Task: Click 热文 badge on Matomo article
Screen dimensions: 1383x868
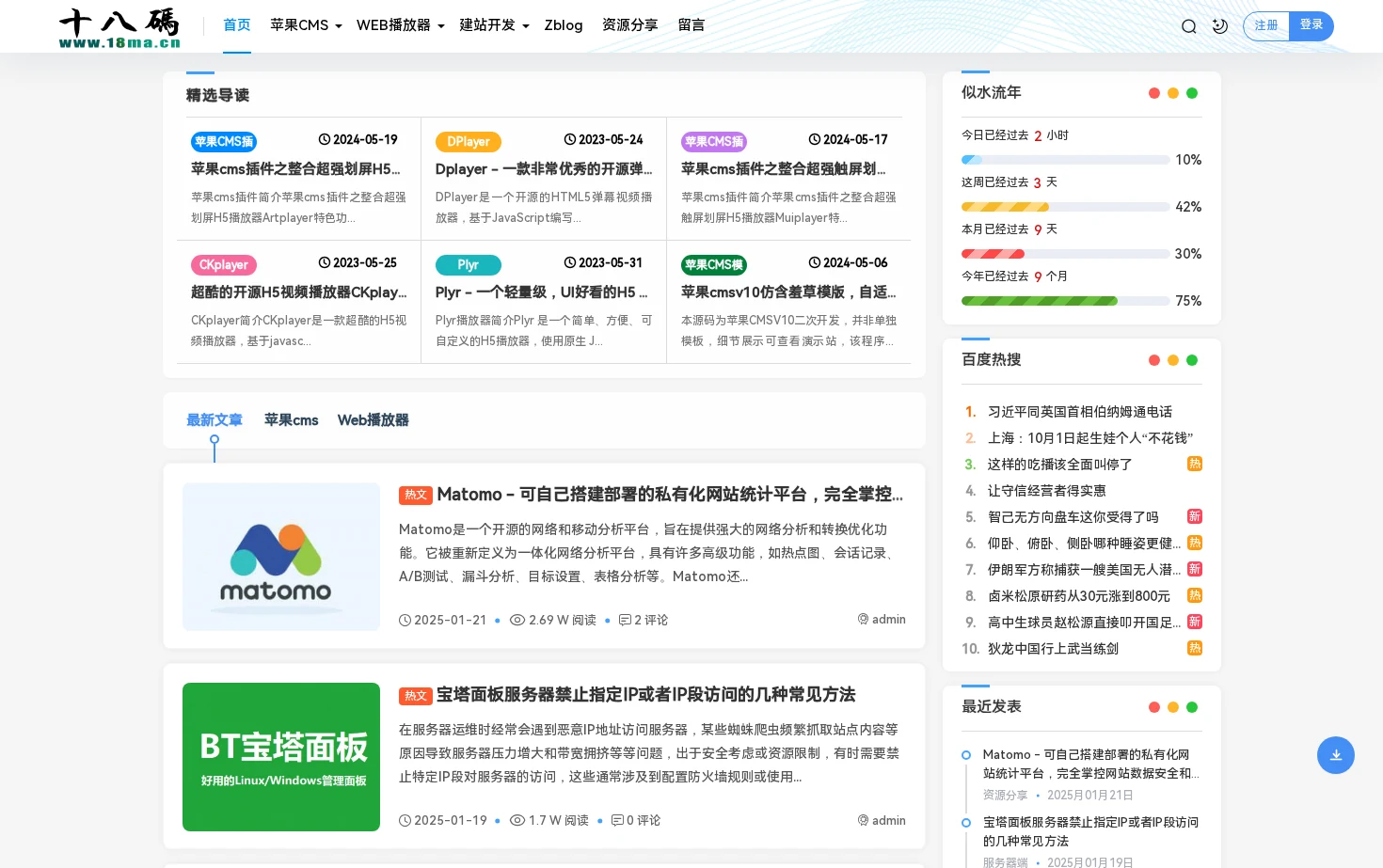Action: (x=415, y=496)
